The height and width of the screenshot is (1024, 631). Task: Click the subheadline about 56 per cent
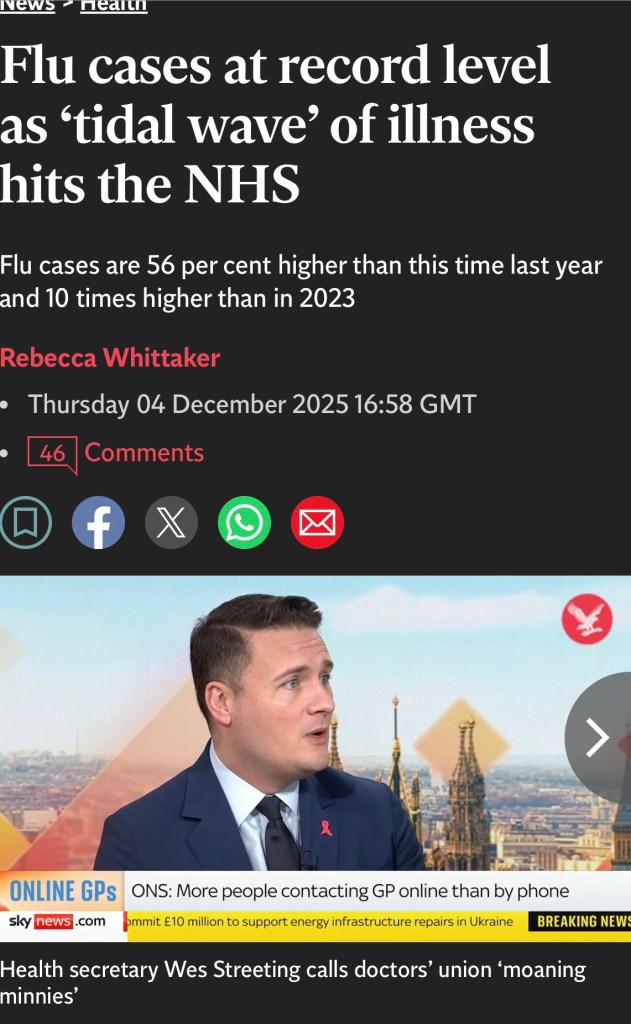click(301, 281)
